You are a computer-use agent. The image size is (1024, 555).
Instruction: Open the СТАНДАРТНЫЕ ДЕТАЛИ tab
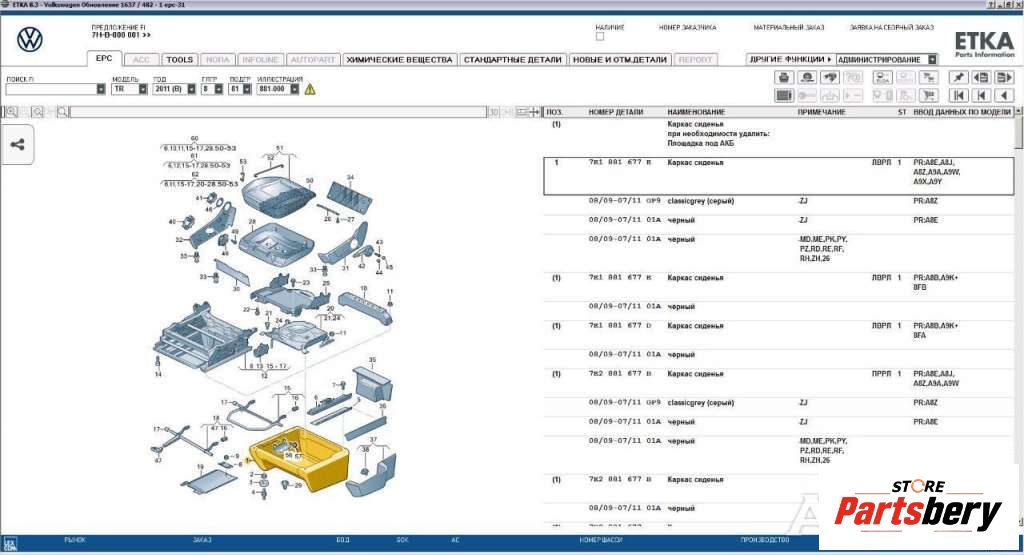pyautogui.click(x=513, y=60)
